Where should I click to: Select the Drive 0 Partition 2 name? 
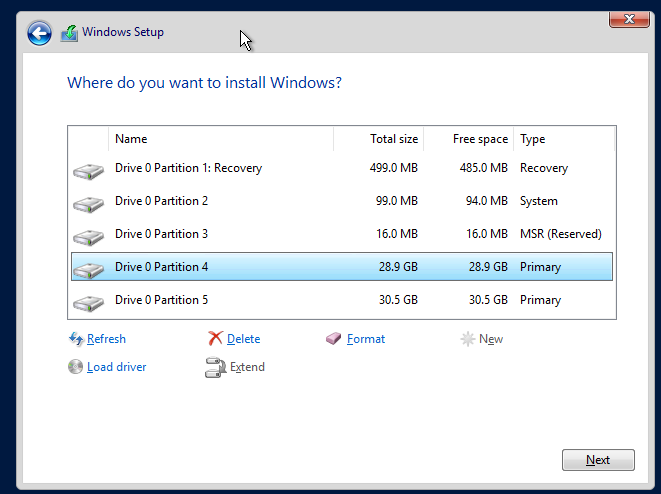161,201
